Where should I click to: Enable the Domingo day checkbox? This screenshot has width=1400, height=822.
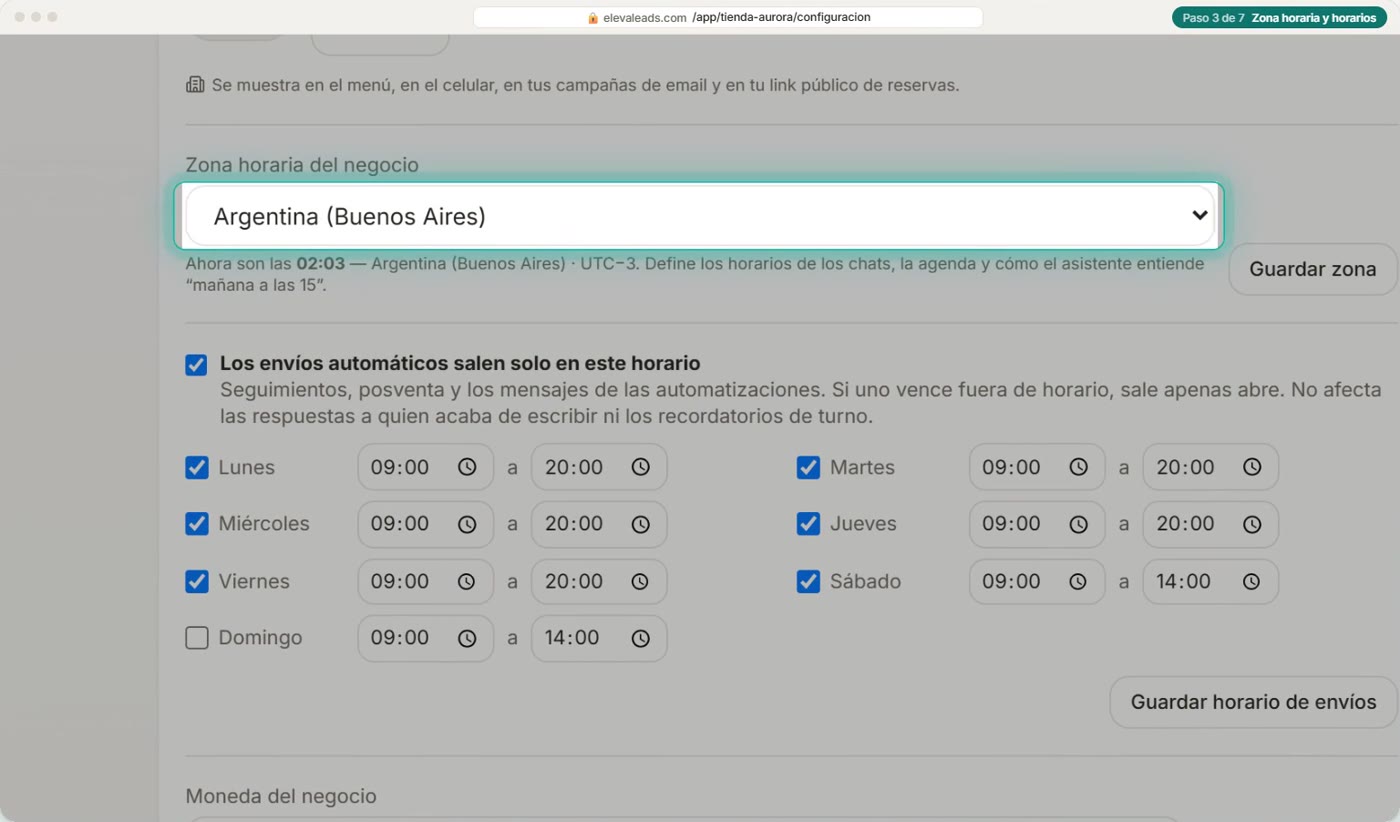click(196, 638)
